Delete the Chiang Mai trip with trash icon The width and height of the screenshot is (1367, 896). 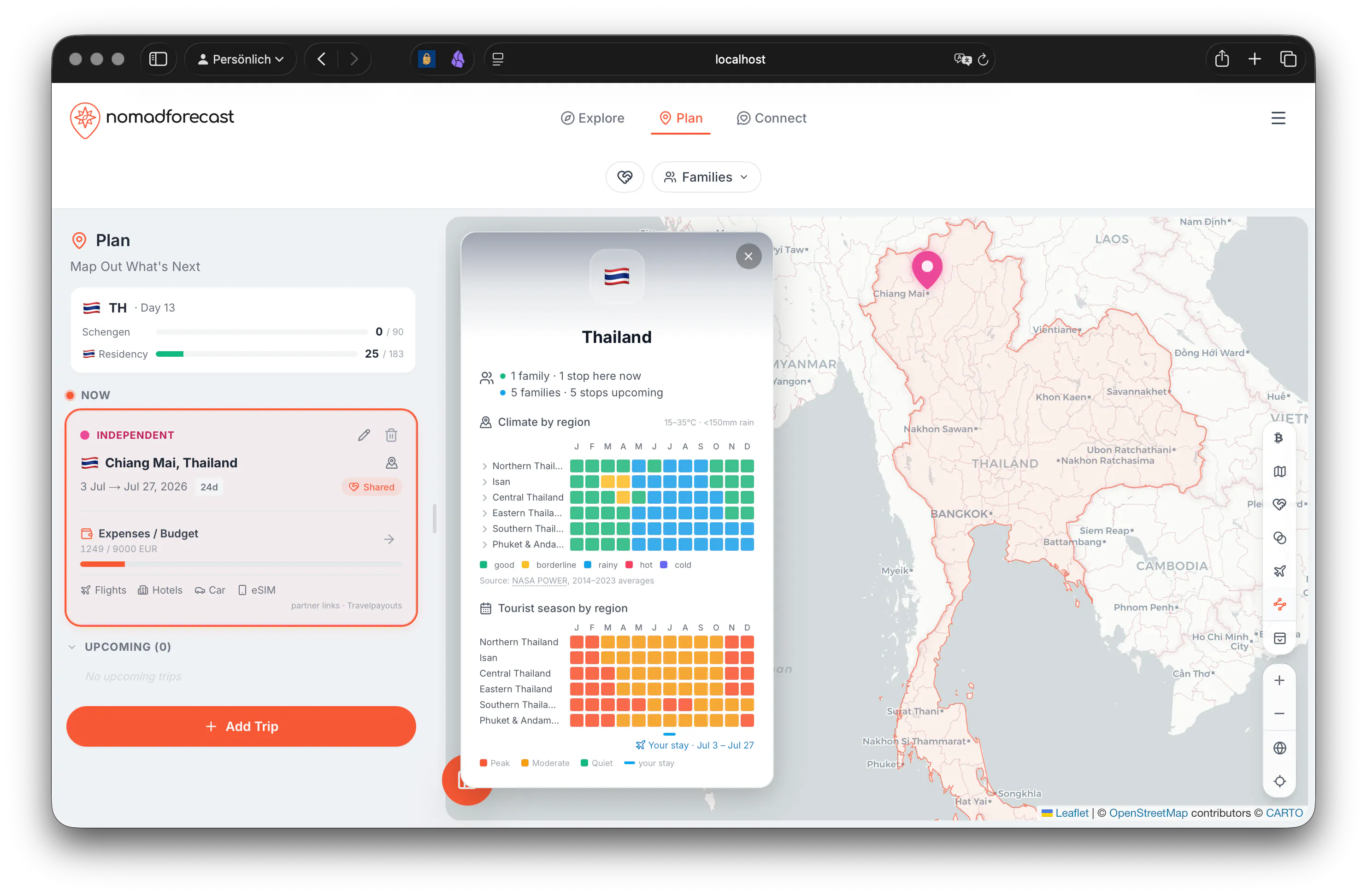(x=391, y=435)
